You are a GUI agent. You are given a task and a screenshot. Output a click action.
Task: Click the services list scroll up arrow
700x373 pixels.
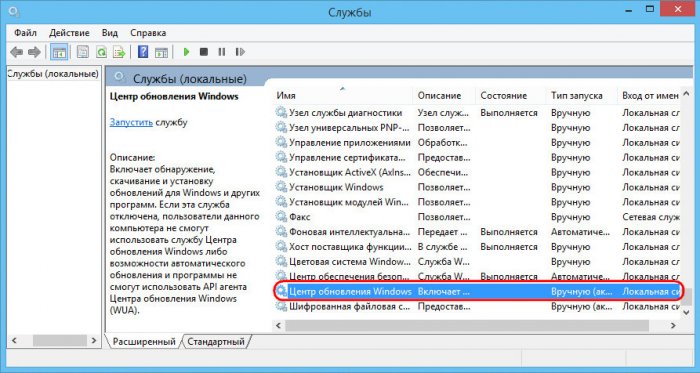tap(687, 94)
